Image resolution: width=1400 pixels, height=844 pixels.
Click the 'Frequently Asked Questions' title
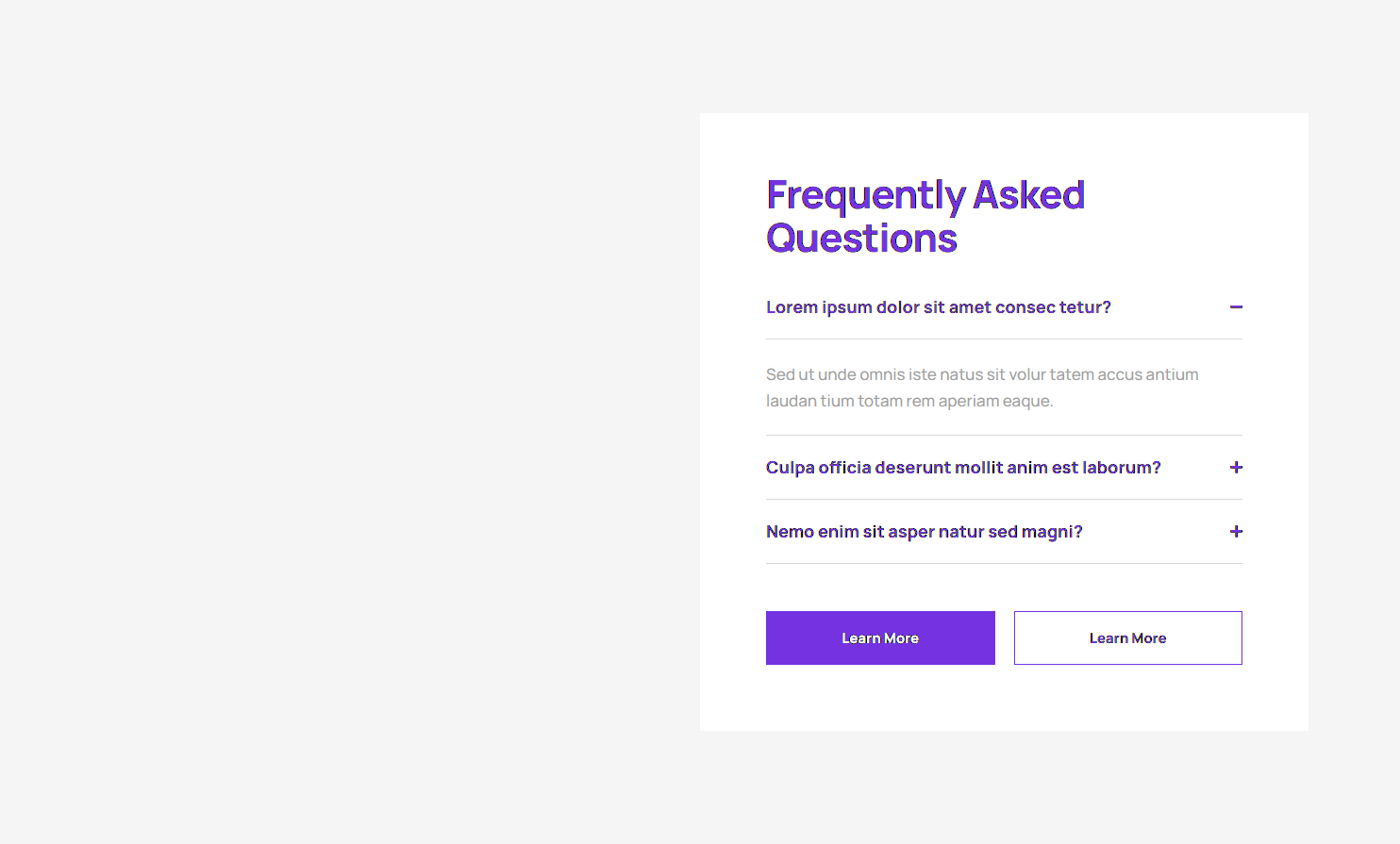[x=925, y=216]
